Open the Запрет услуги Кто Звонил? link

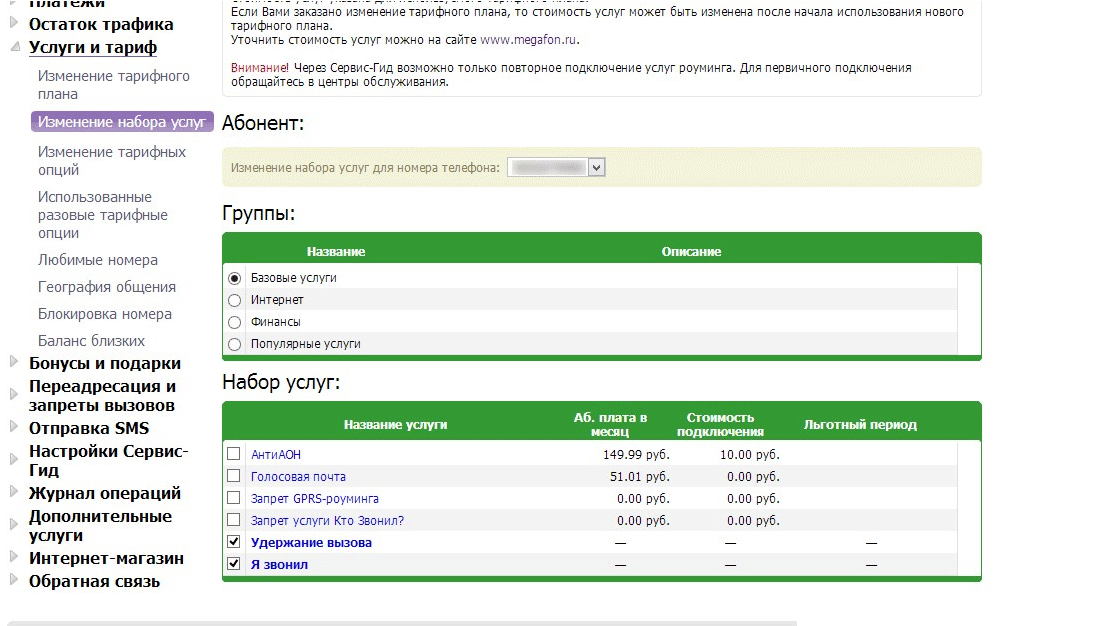[327, 520]
